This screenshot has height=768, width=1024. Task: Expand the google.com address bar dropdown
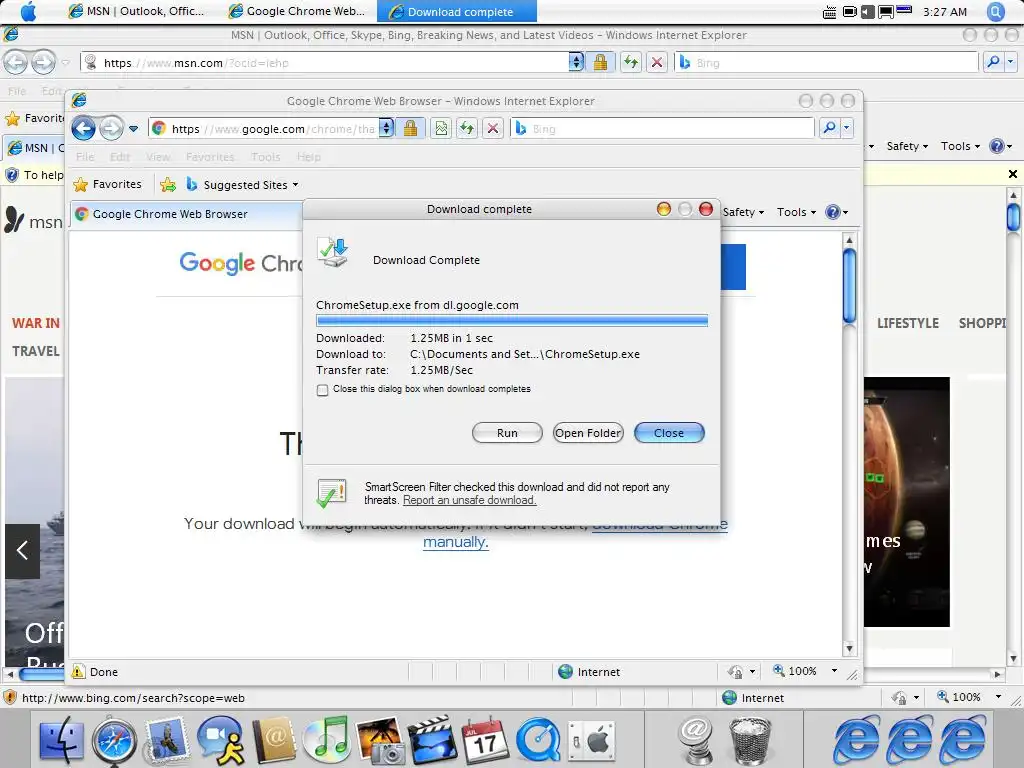pos(387,128)
